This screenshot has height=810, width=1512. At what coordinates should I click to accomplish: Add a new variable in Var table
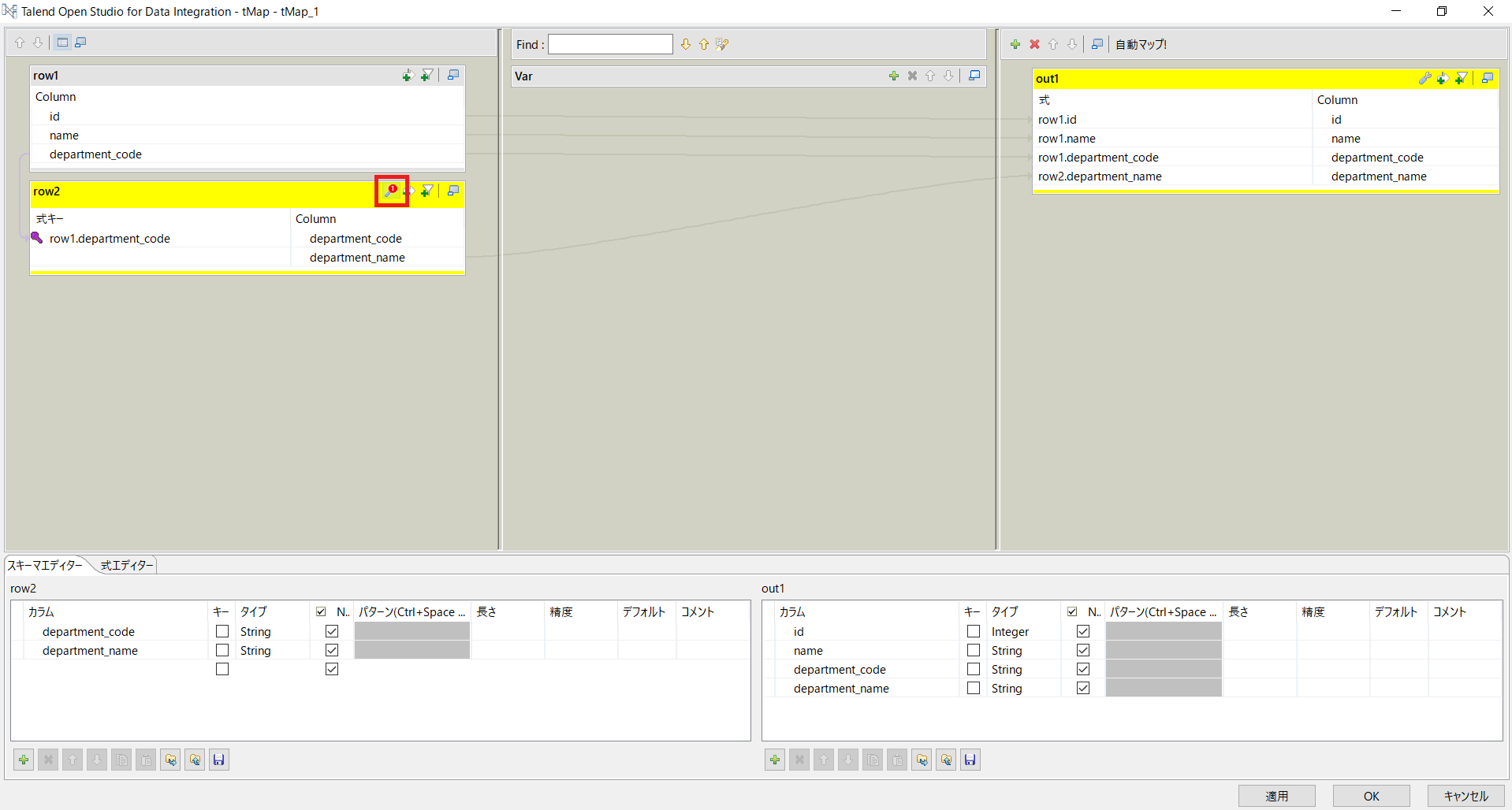(x=894, y=76)
